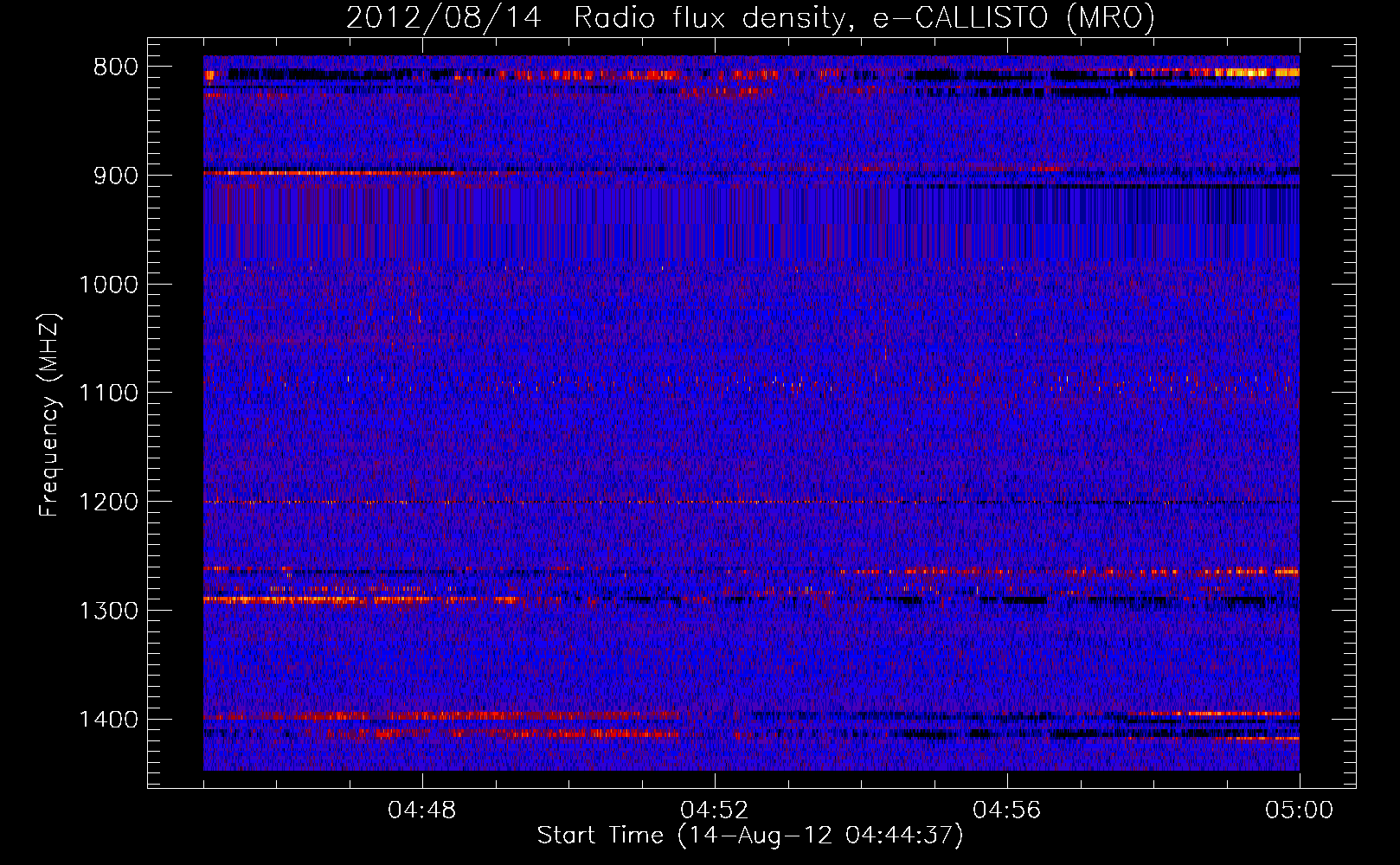Click the 1200 frequency tick label
Viewport: 1400px width, 865px height.
108,503
